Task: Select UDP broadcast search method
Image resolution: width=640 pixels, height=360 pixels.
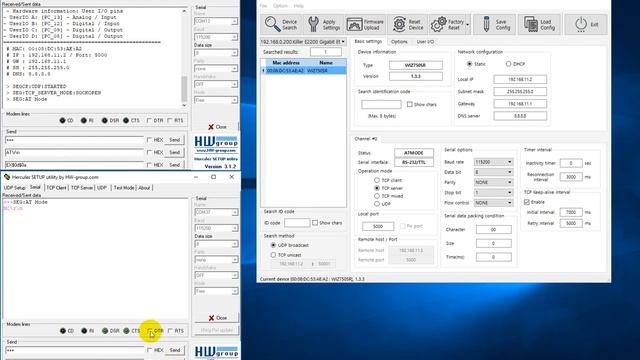Action: (x=273, y=245)
